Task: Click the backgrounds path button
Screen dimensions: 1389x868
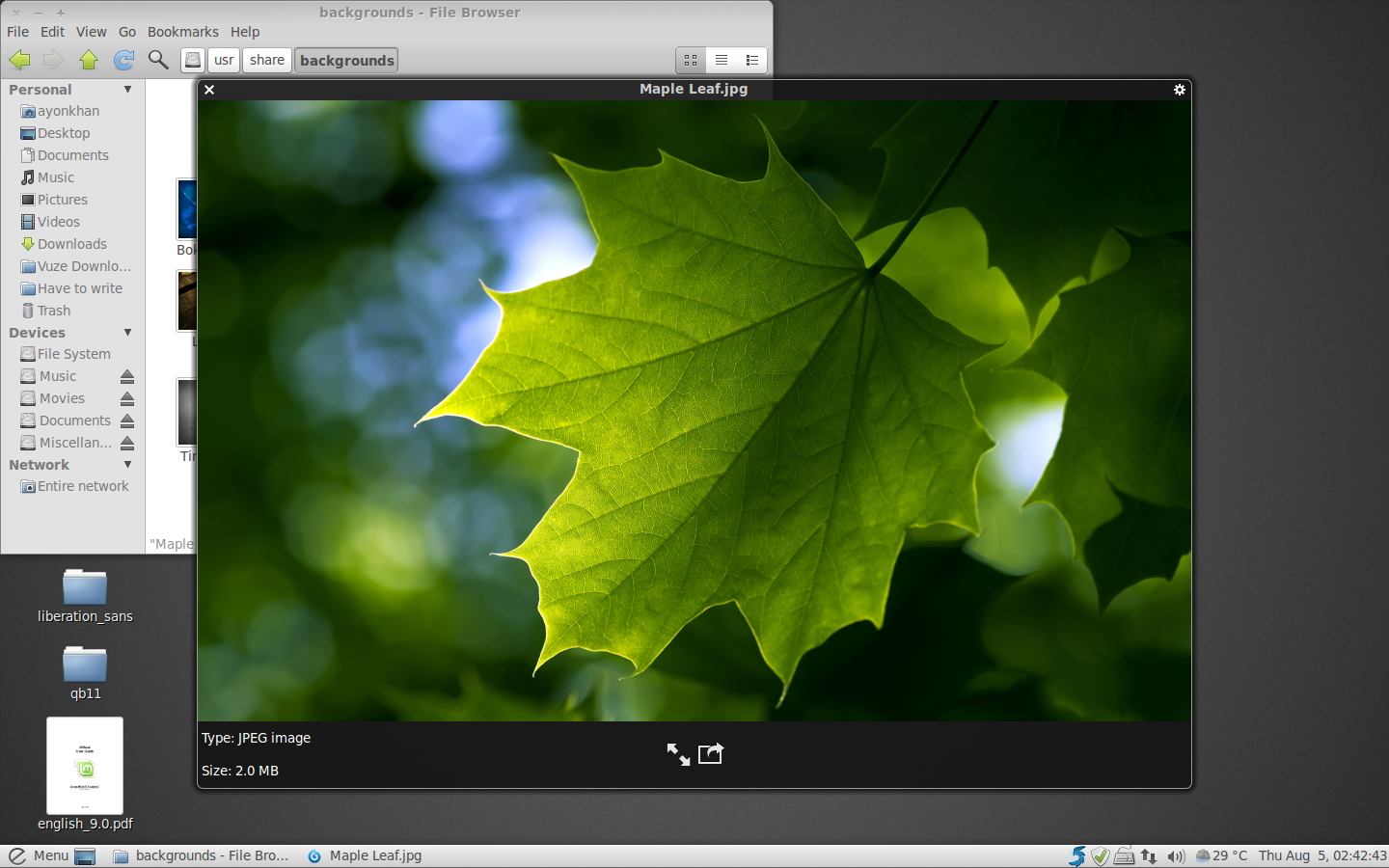Action: pyautogui.click(x=346, y=60)
